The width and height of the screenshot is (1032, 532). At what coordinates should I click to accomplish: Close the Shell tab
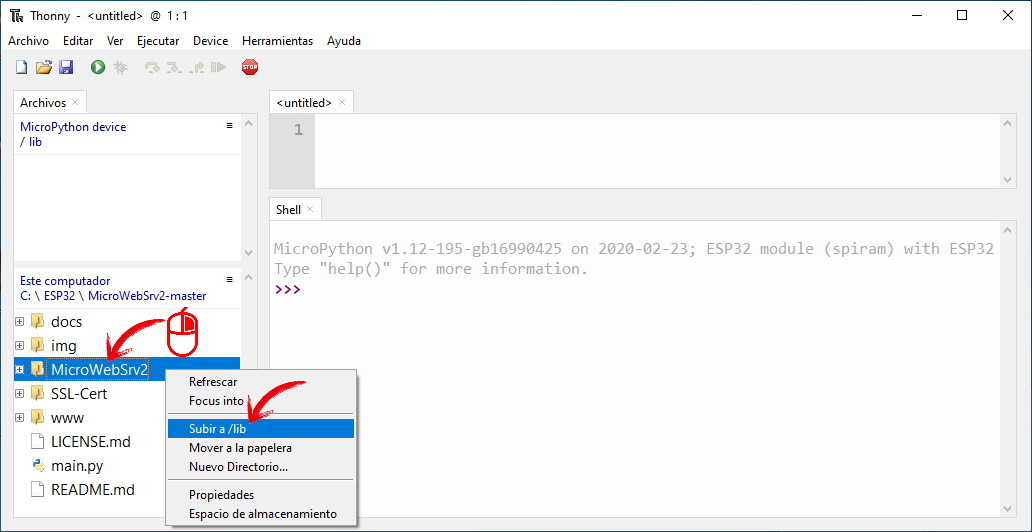[310, 209]
